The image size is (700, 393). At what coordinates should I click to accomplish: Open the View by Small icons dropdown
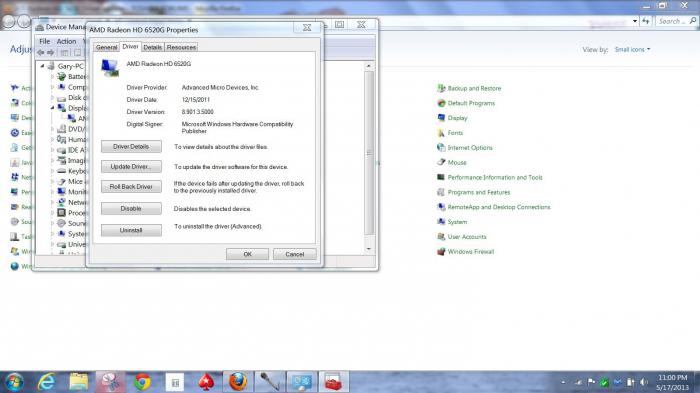pos(632,50)
